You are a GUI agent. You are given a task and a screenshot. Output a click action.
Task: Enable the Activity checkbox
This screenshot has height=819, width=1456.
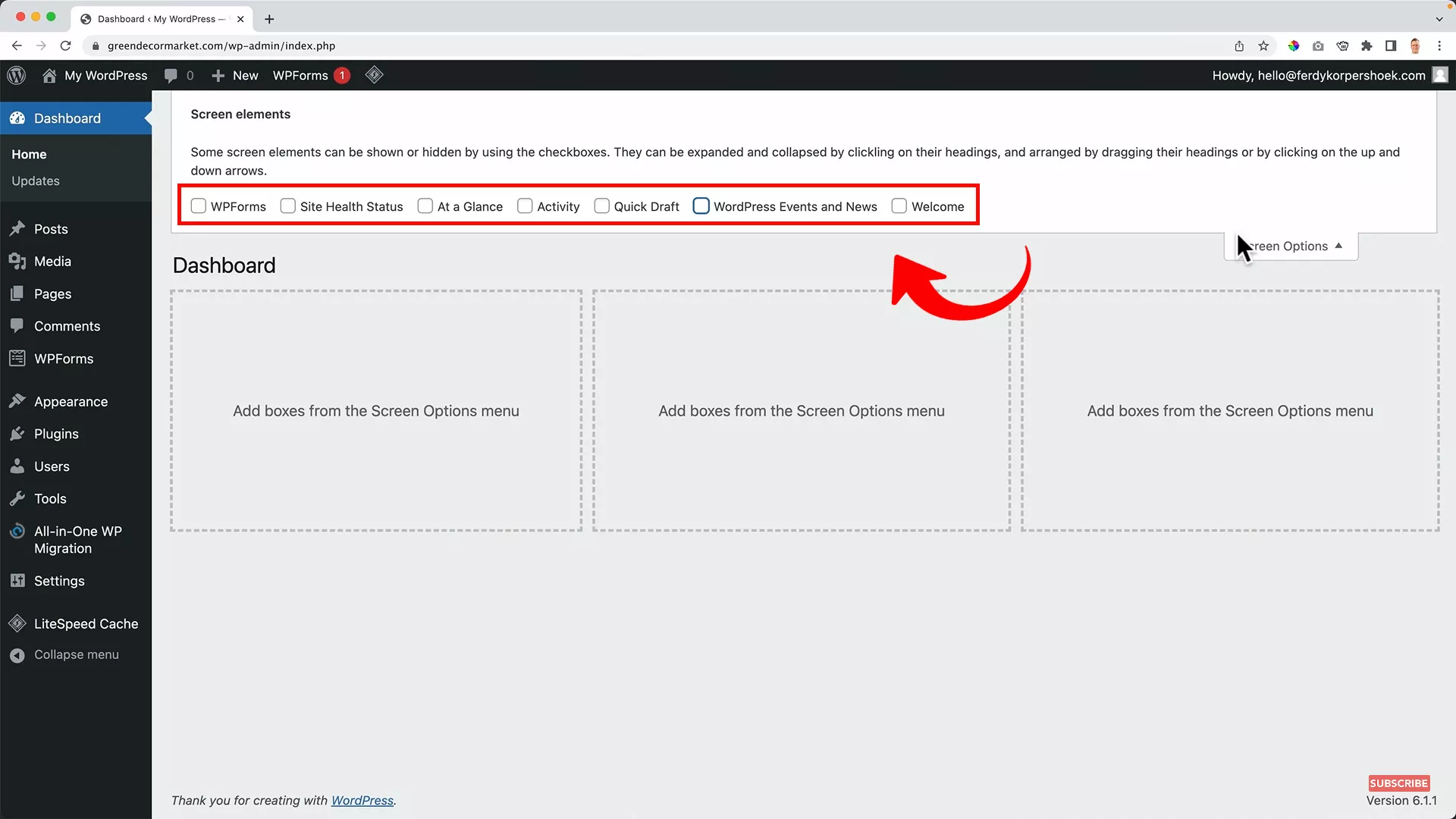pyautogui.click(x=524, y=206)
